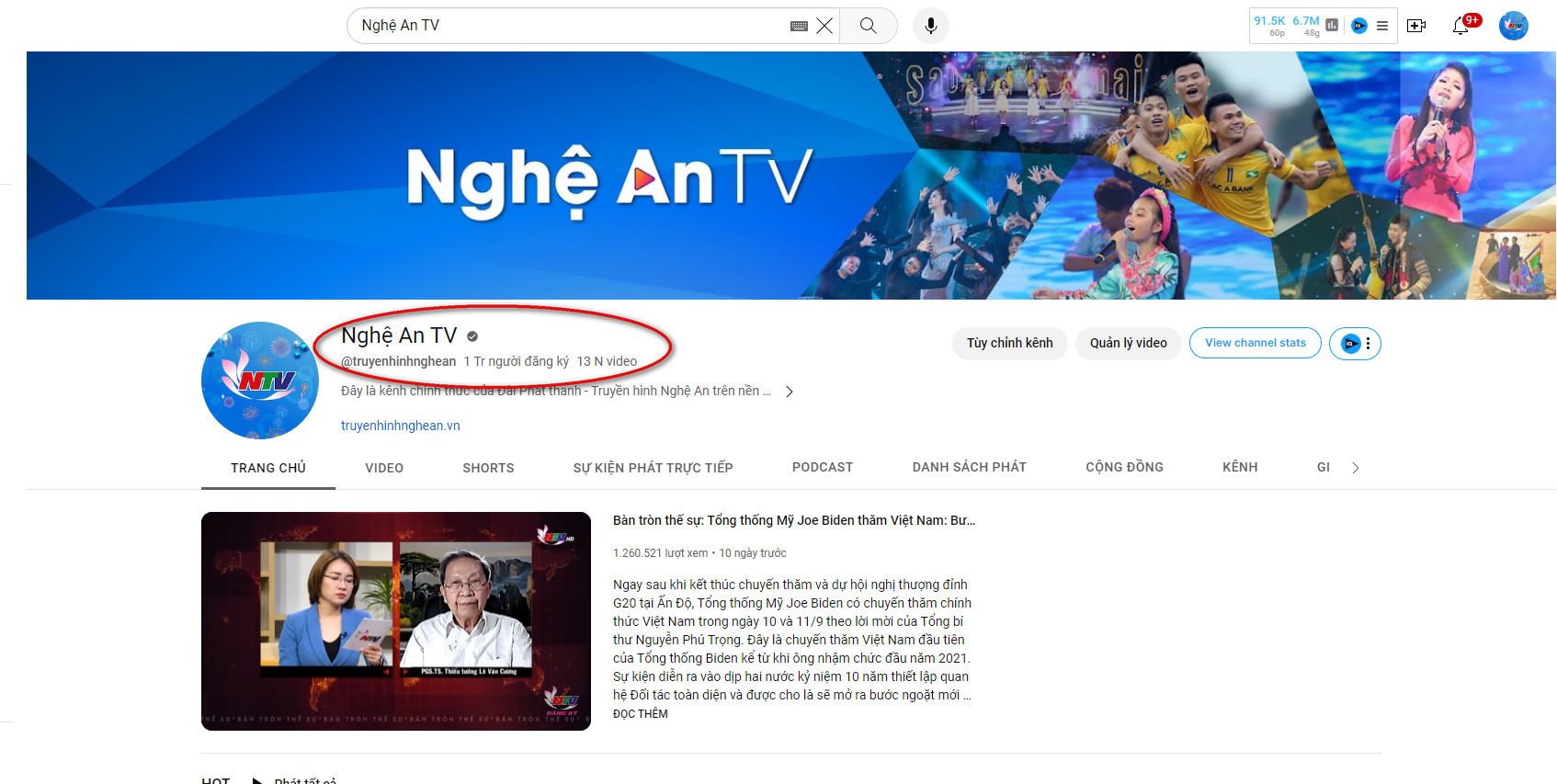
Task: Open the vidIQ hamburger menu in toolbar
Action: click(1381, 26)
